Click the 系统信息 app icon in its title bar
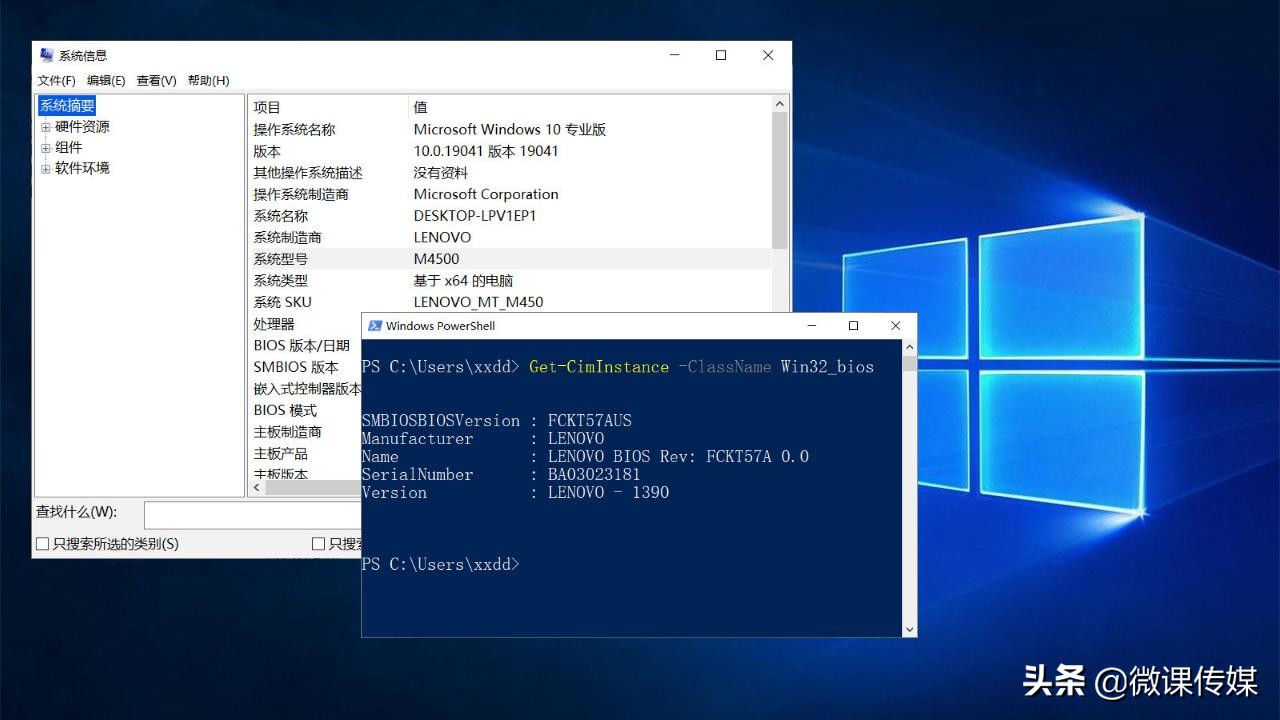Image resolution: width=1280 pixels, height=720 pixels. (x=47, y=55)
